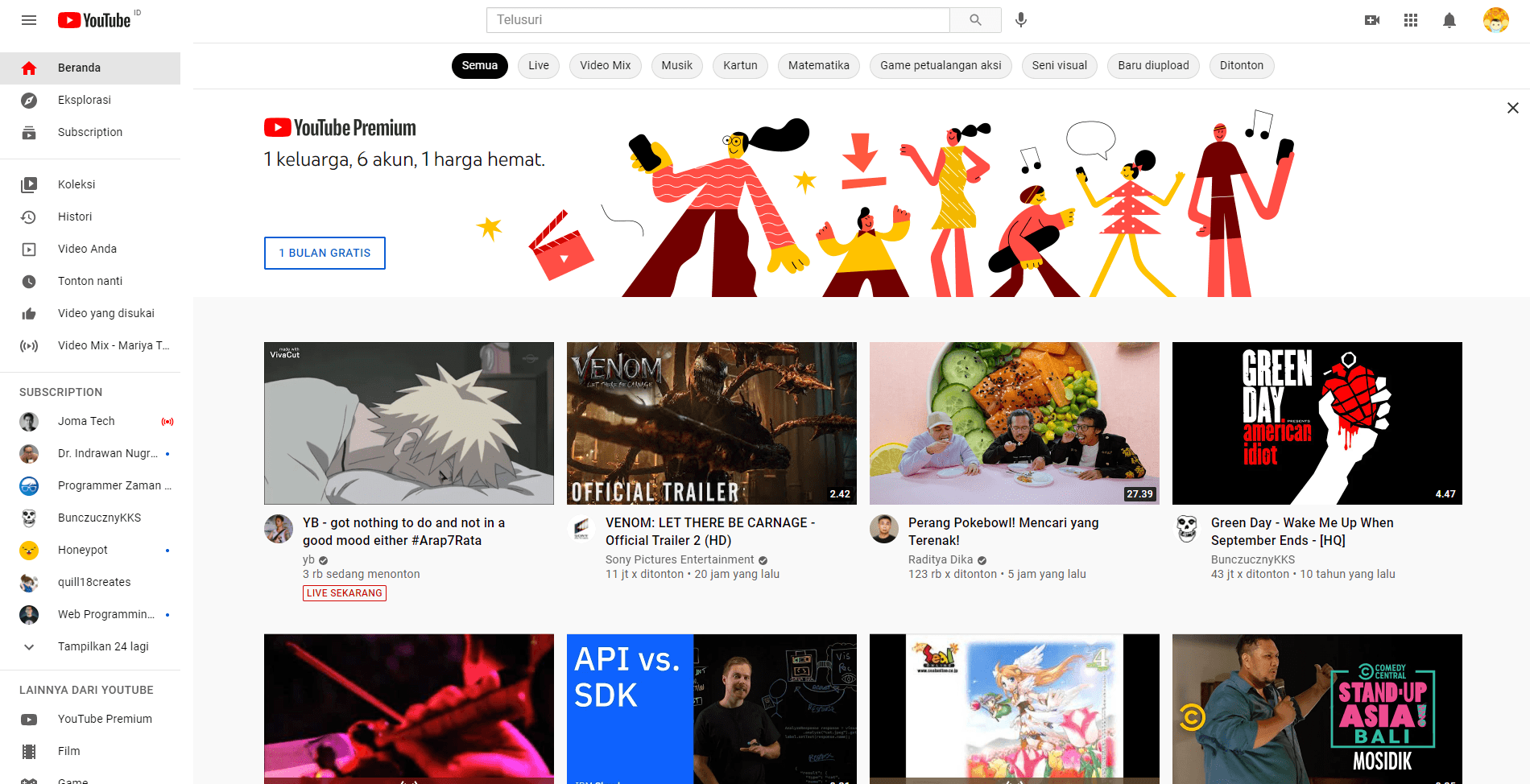The image size is (1530, 784).
Task: Open quill18creates channel
Action: [90, 582]
